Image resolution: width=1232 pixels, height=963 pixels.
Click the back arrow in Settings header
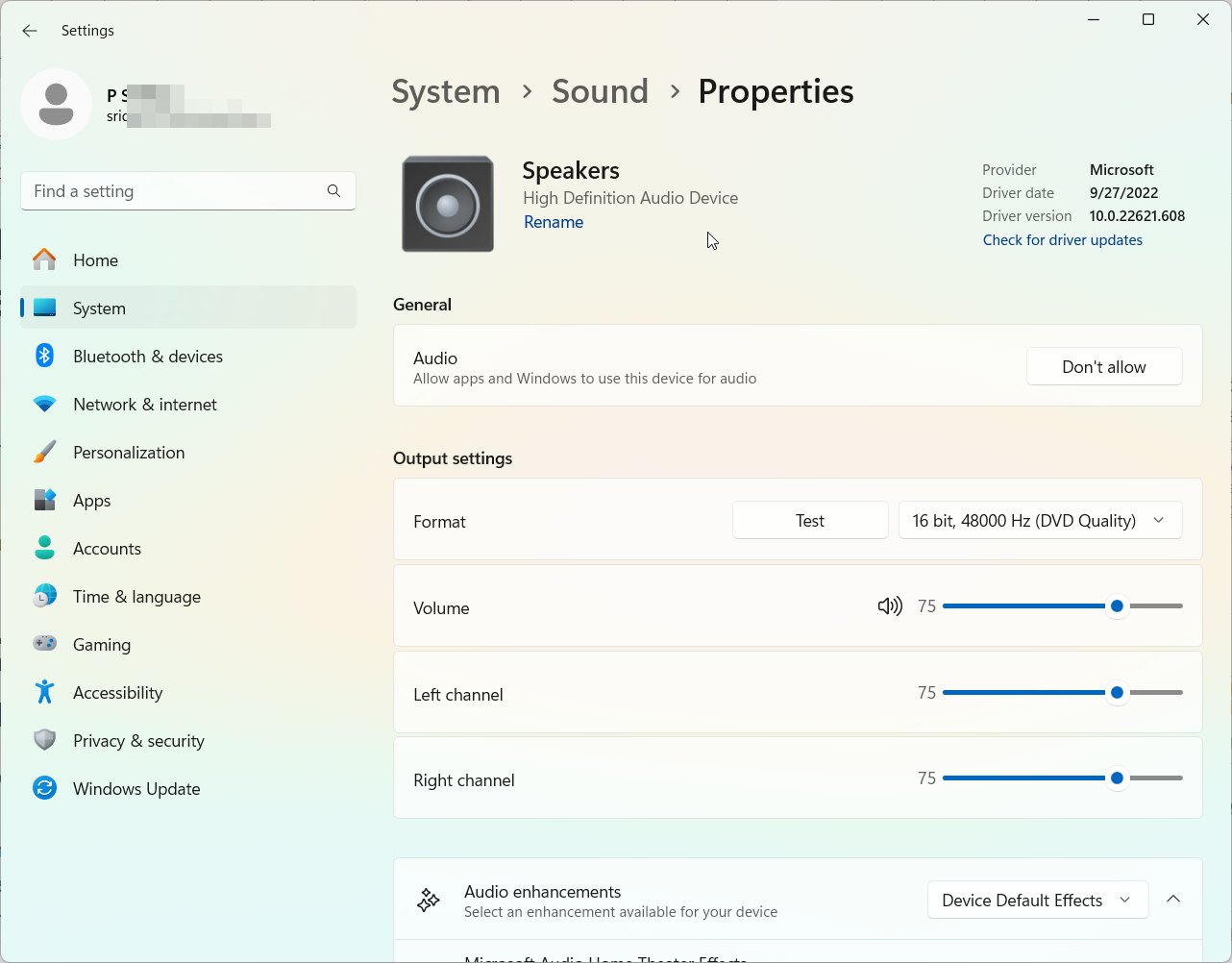pos(30,31)
